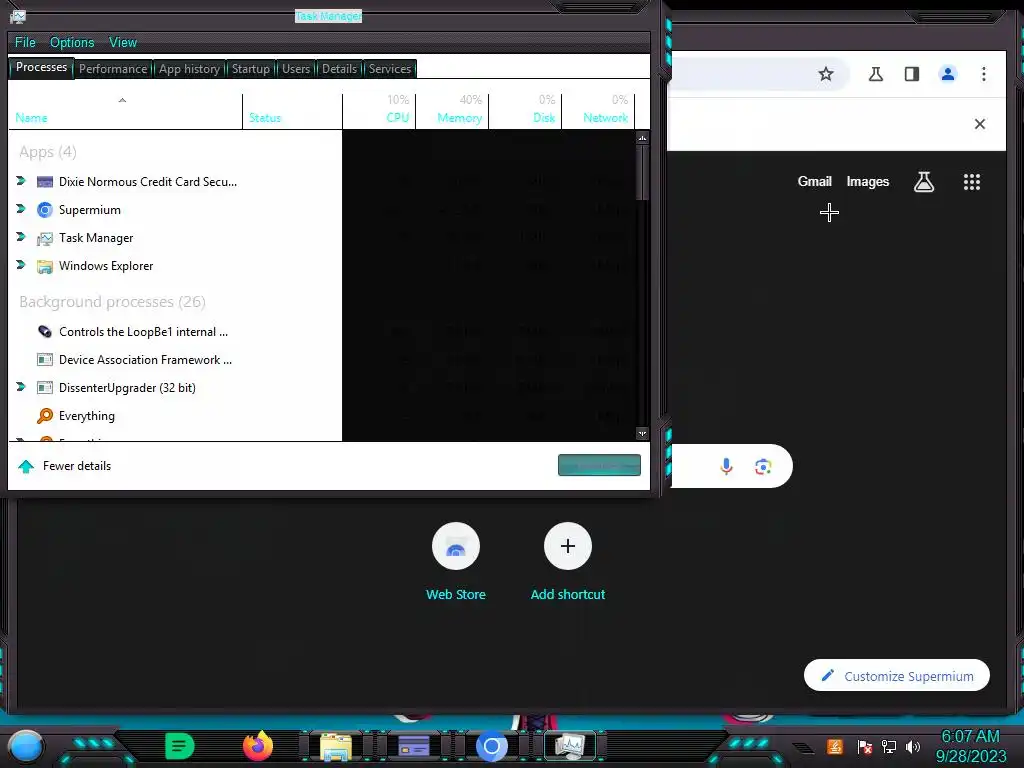Switch to the Services tab

click(x=390, y=69)
